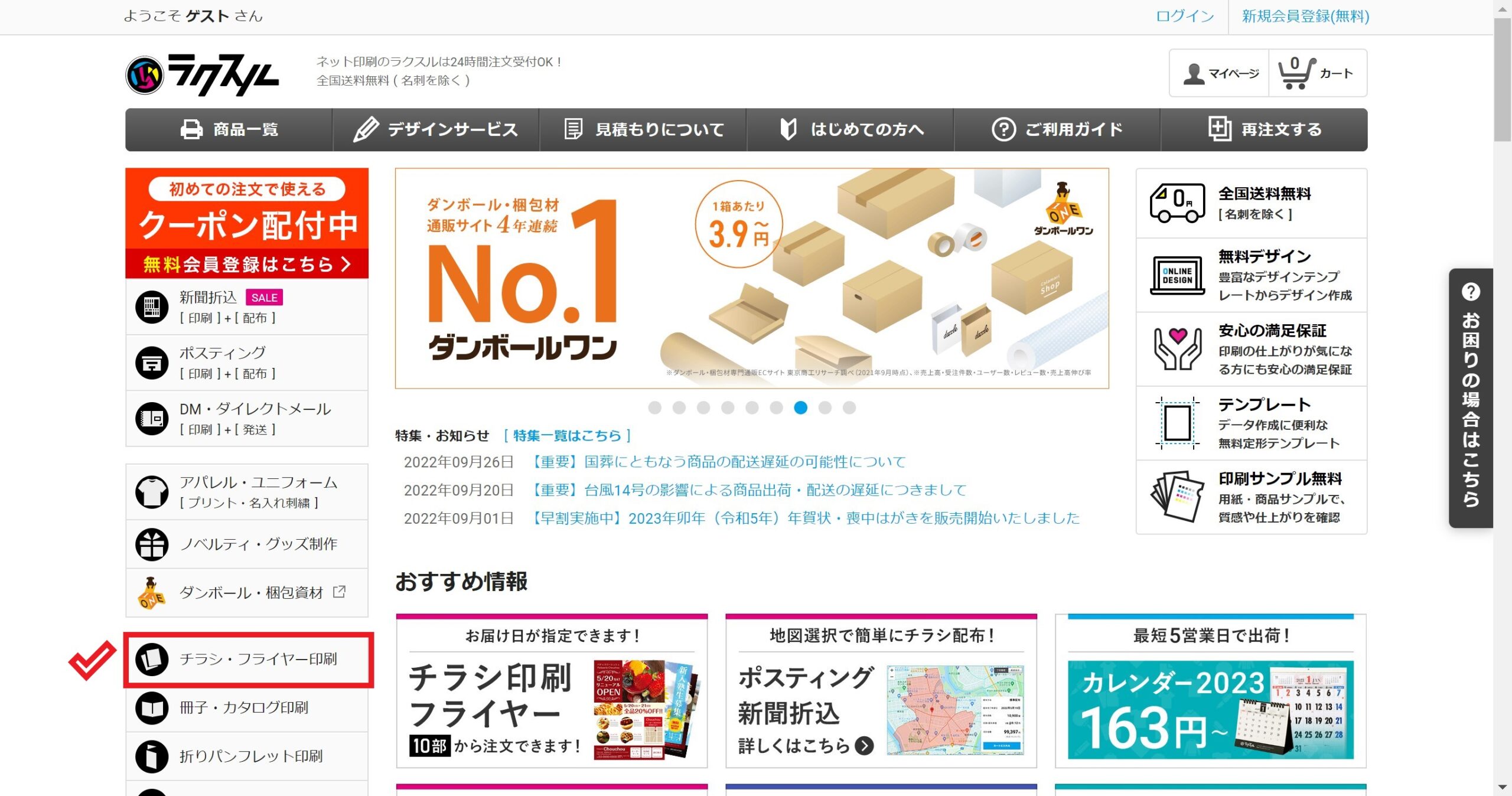This screenshot has height=796, width=1512.
Task: Select the fourth carousel dot
Action: coord(728,407)
